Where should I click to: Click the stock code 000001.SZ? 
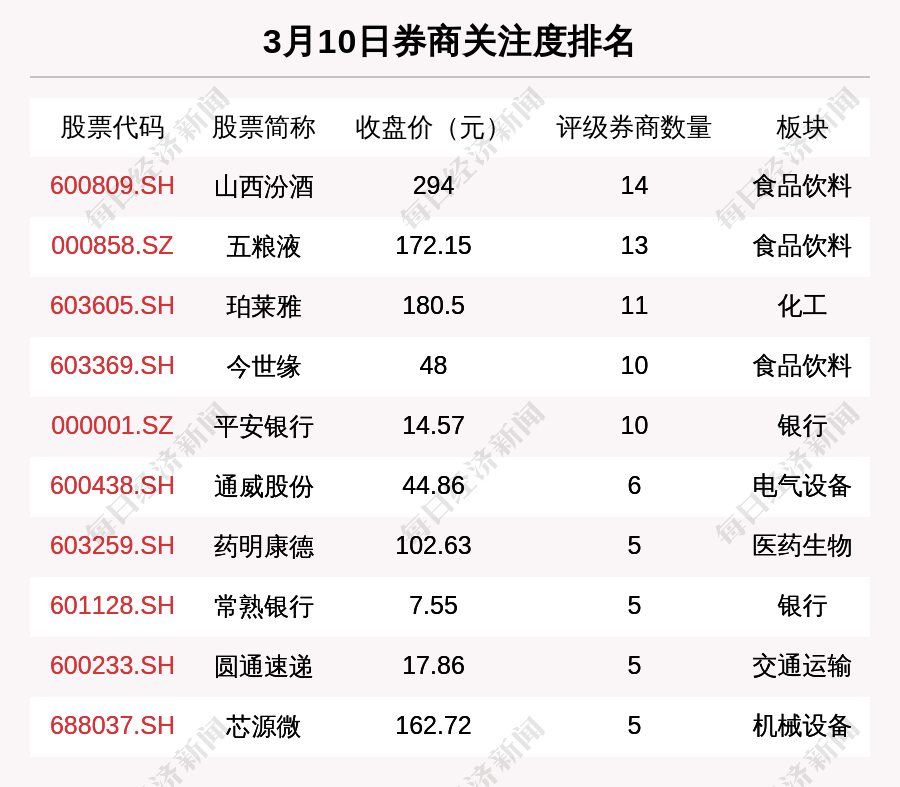112,426
